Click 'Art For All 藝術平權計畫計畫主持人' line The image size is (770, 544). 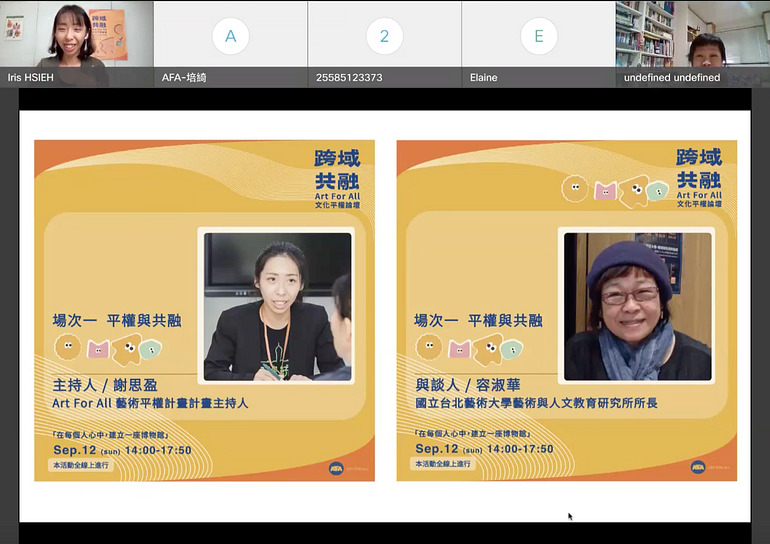coord(150,404)
